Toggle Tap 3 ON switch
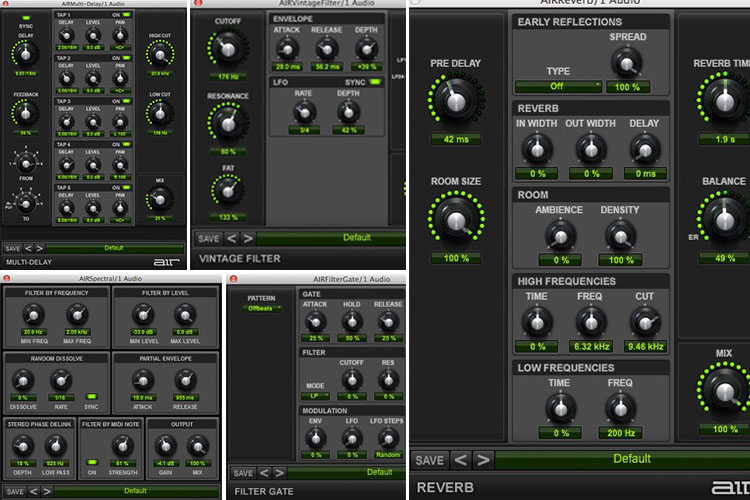 (x=127, y=101)
